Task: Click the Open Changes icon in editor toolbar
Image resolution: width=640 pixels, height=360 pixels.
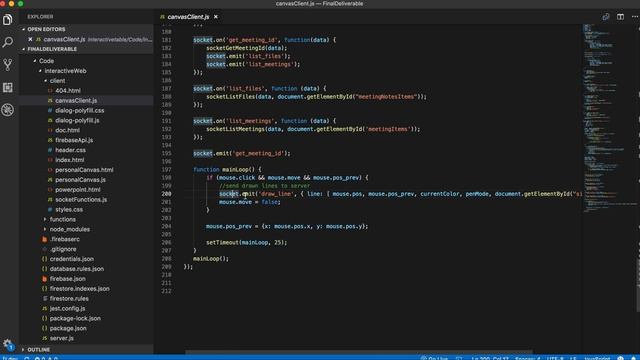Action: (x=606, y=17)
